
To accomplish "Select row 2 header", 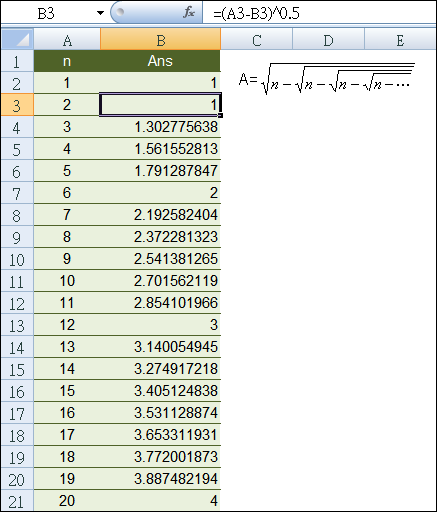I will pyautogui.click(x=17, y=83).
